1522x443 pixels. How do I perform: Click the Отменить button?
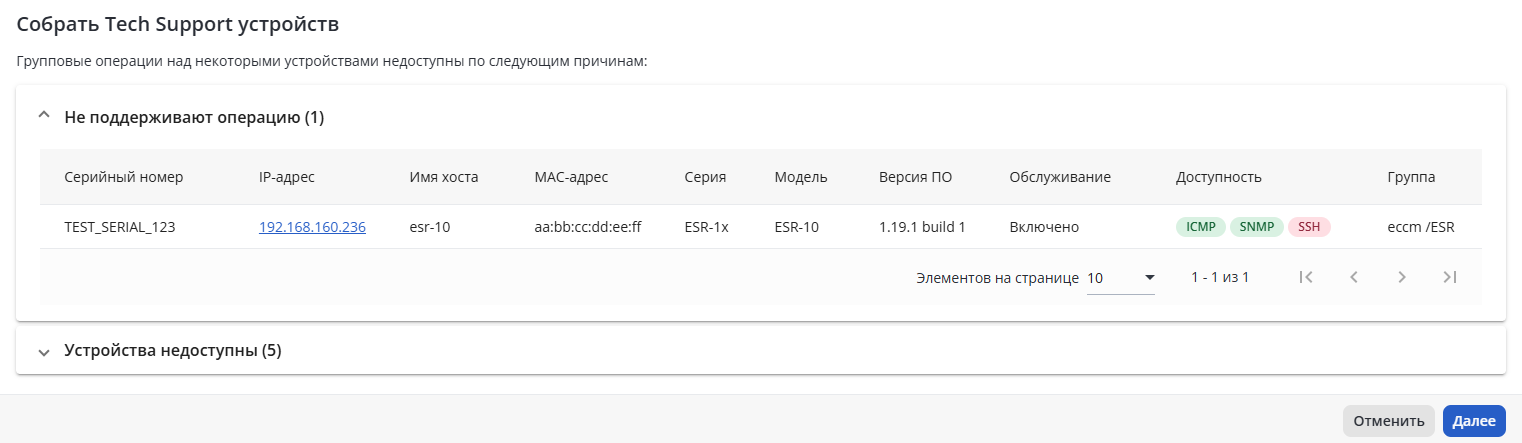click(x=1389, y=421)
